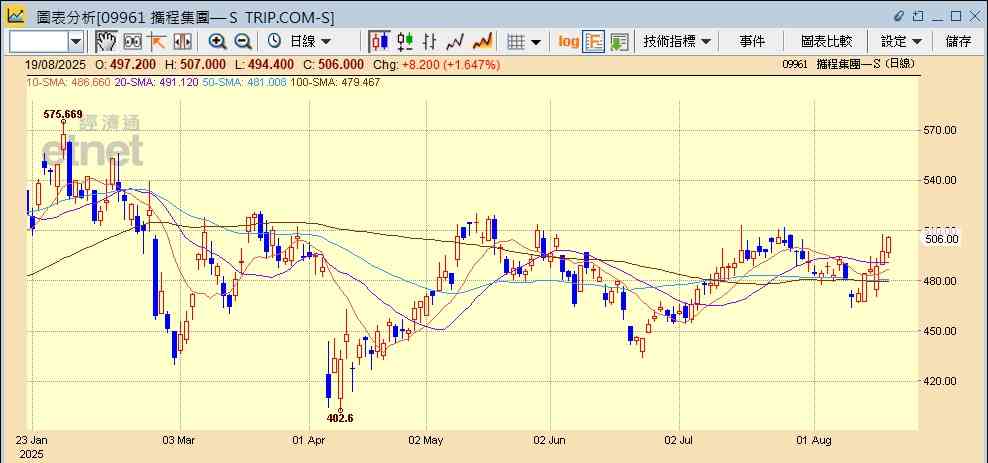
Task: Open the grid lines dropdown arrow
Action: click(536, 42)
